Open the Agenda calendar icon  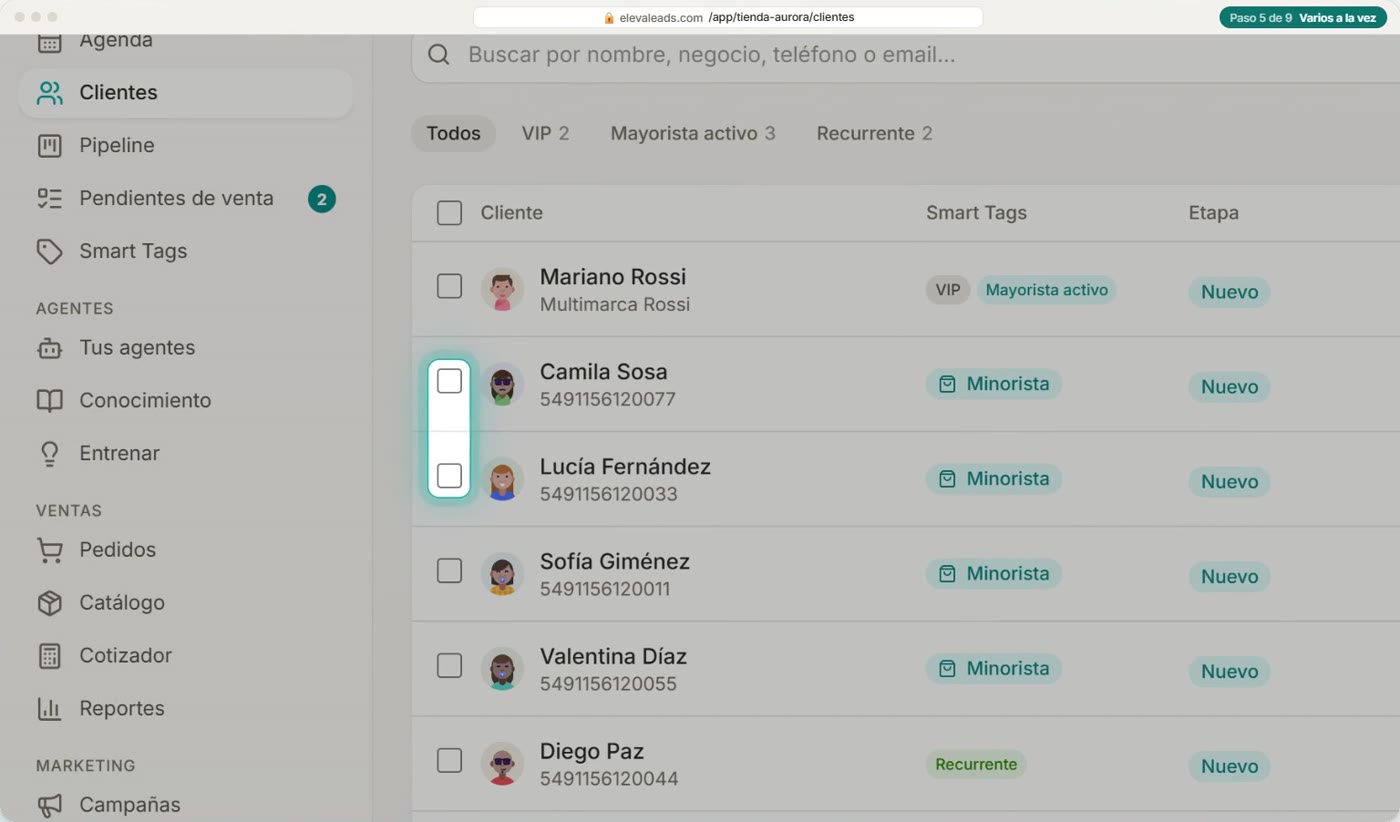click(x=49, y=42)
